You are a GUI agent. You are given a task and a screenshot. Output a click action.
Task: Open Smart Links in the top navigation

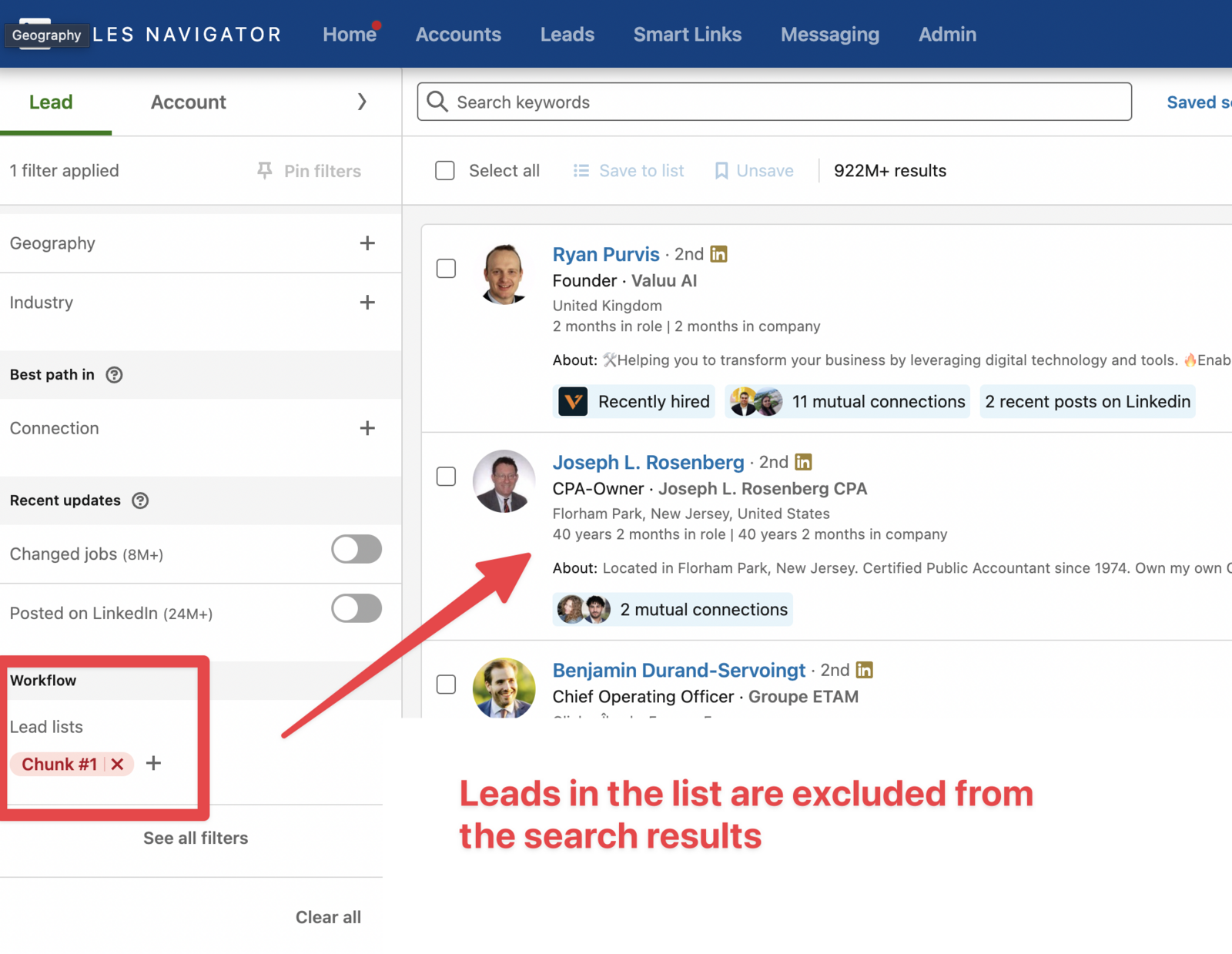pyautogui.click(x=688, y=35)
